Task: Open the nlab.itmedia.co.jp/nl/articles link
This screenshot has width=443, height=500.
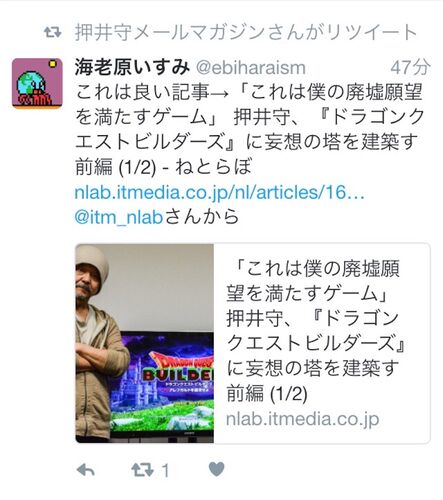Action: 219,192
